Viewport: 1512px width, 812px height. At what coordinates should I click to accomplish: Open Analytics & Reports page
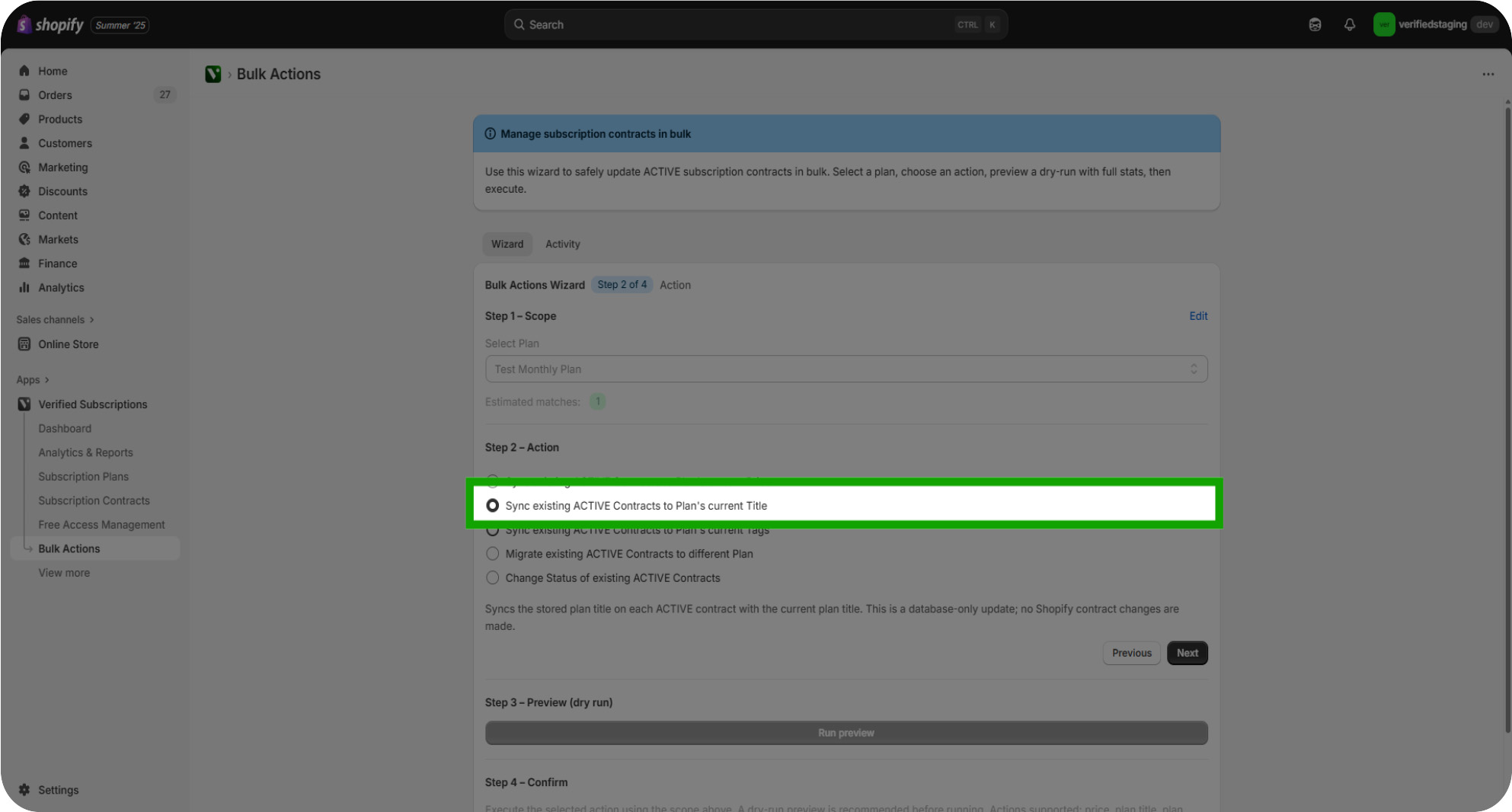[86, 452]
